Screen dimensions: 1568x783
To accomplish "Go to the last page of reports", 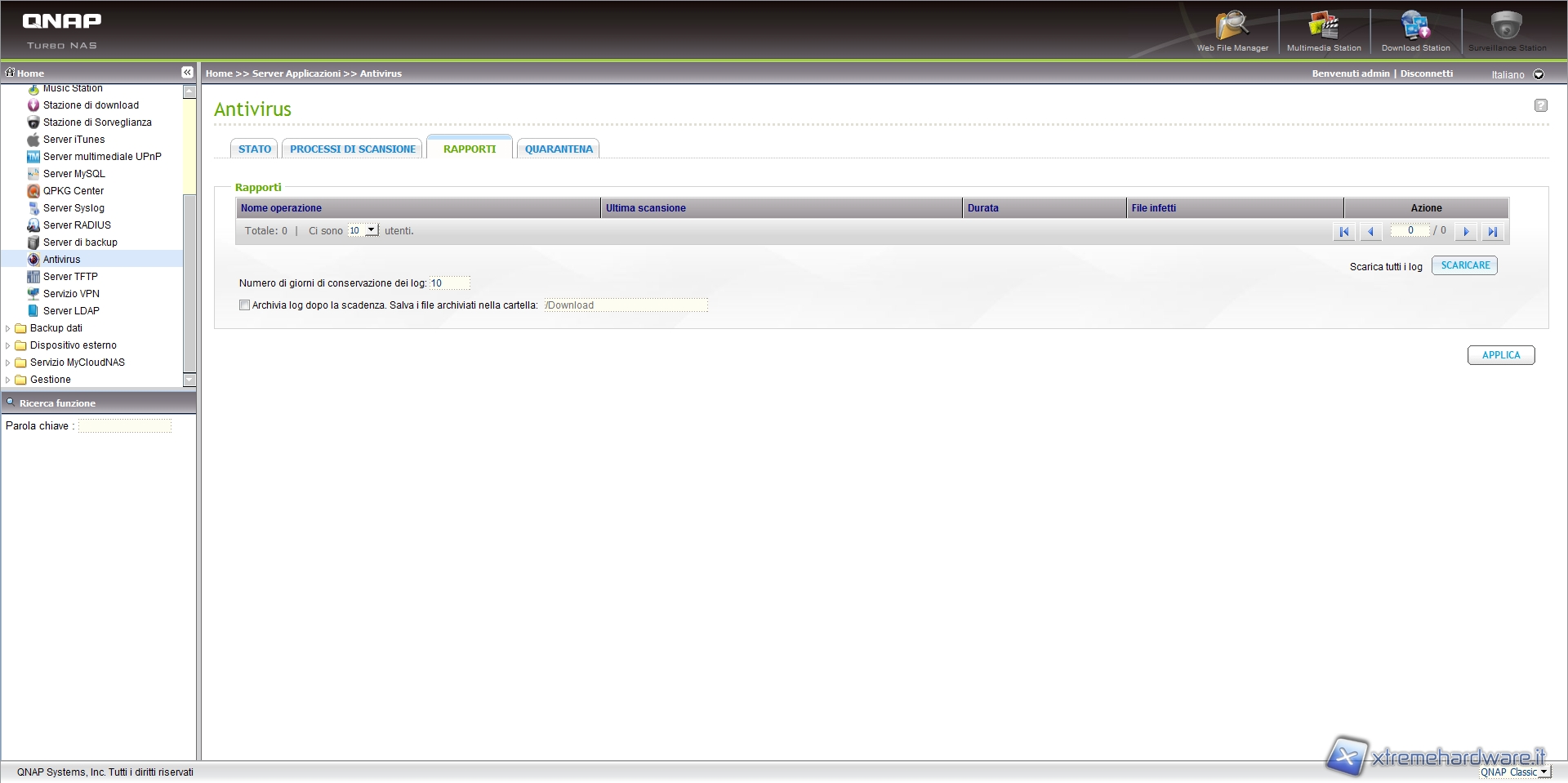I will coord(1492,232).
